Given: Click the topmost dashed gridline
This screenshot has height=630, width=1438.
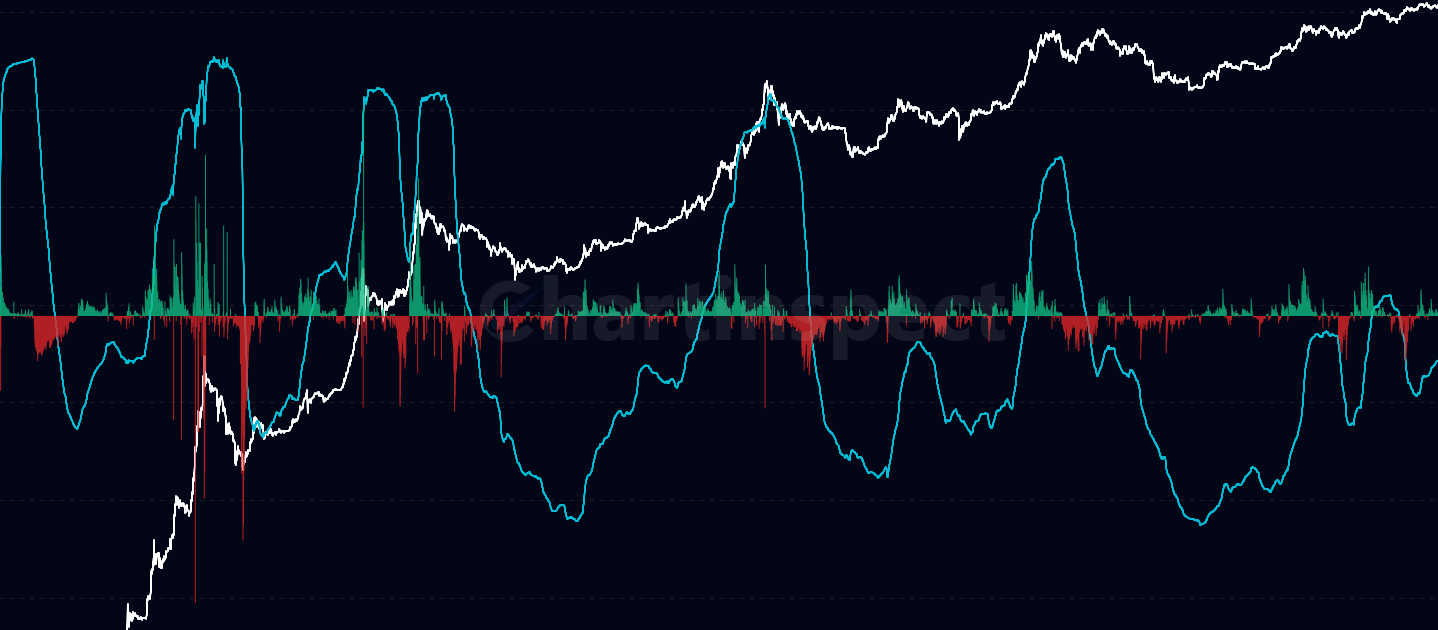Looking at the screenshot, I should tap(700, 10).
